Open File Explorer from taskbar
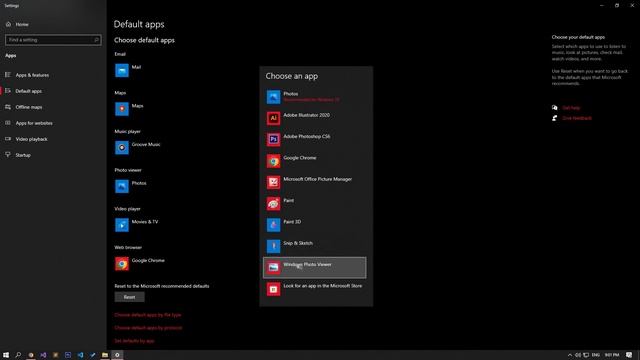 [105, 355]
